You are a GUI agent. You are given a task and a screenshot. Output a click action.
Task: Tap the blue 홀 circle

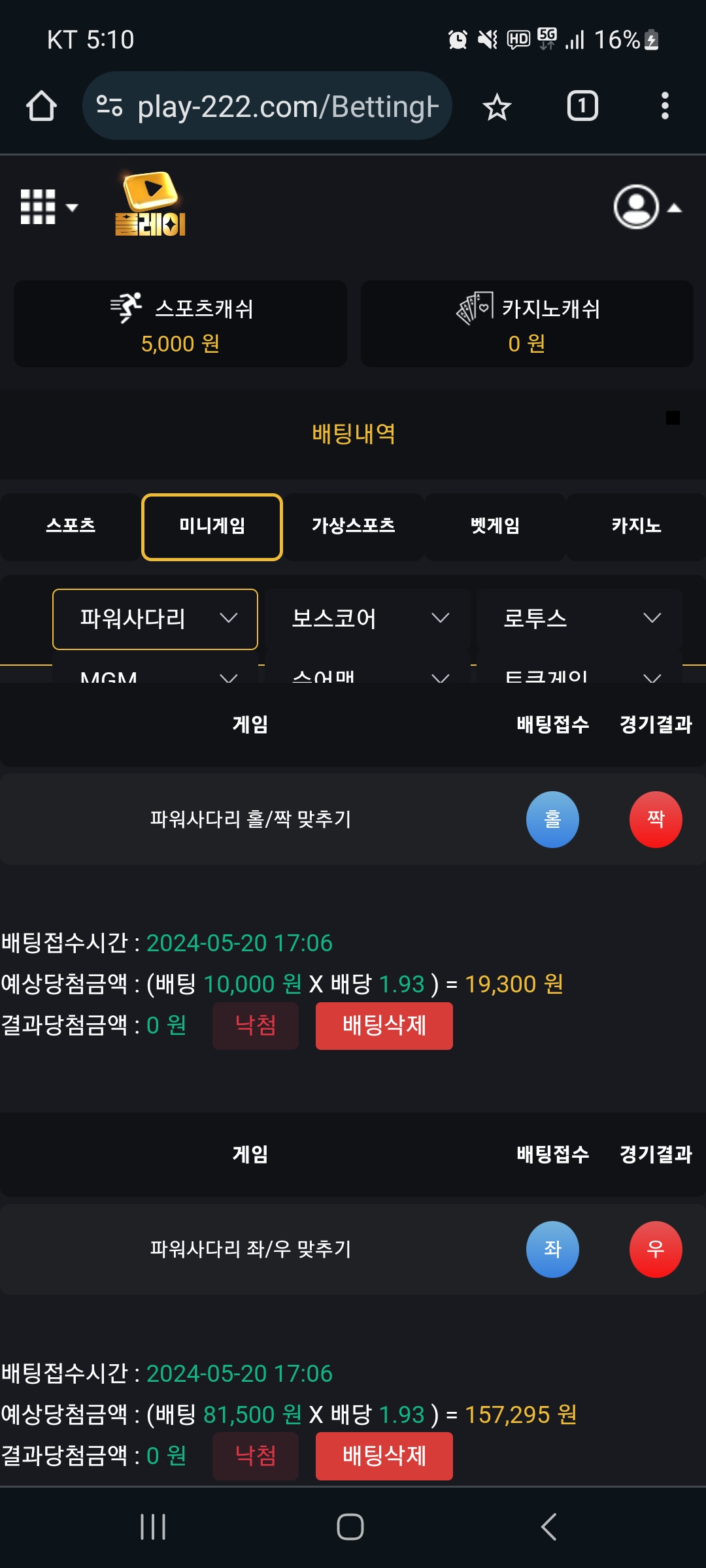coord(552,819)
